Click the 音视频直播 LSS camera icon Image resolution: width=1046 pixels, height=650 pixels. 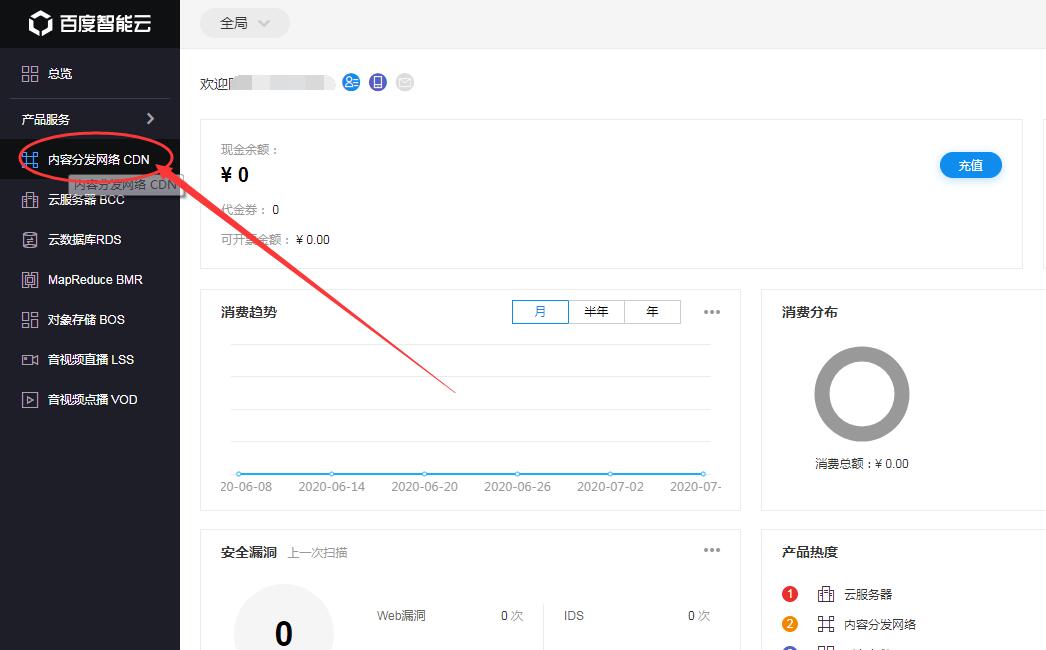point(30,360)
